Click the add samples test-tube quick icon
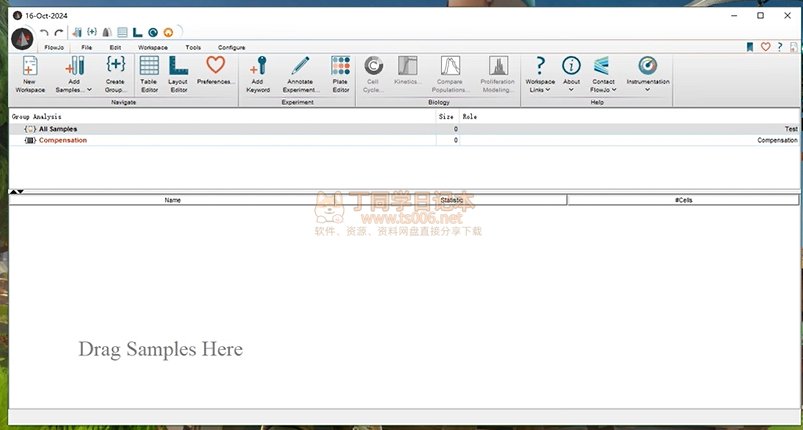The image size is (803, 430). click(x=77, y=32)
